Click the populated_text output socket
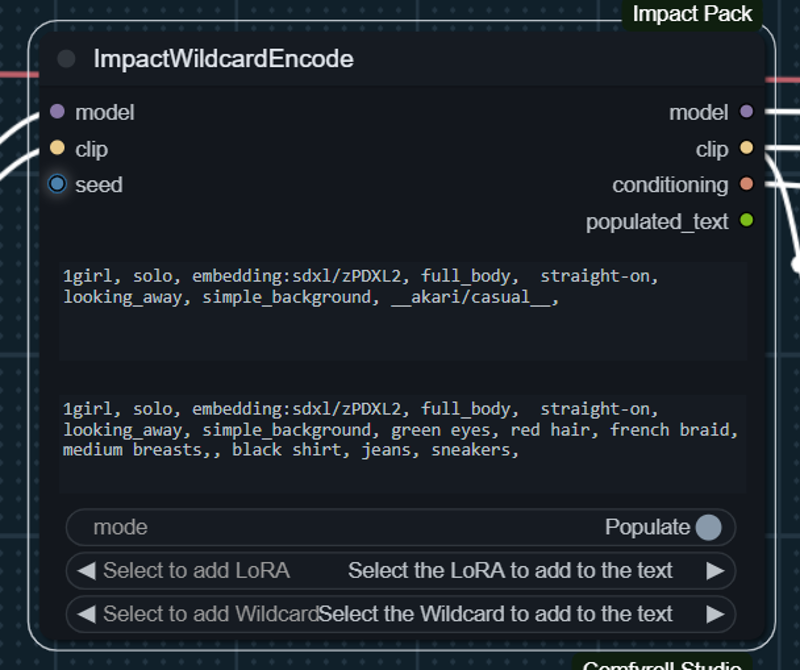800x670 pixels. tap(746, 220)
